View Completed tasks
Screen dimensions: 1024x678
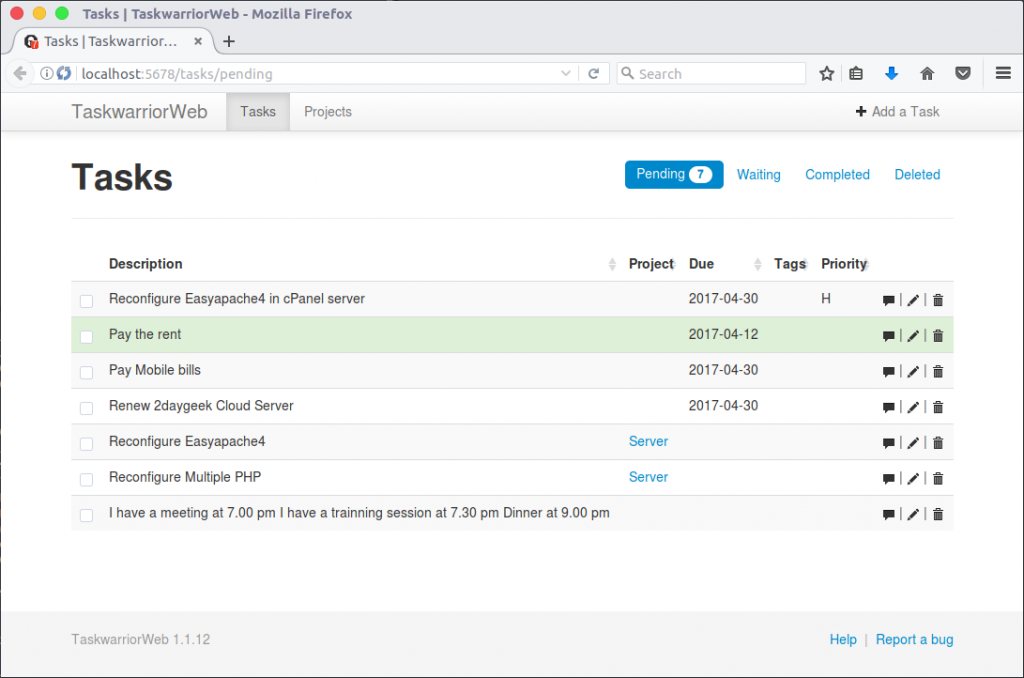(x=837, y=174)
